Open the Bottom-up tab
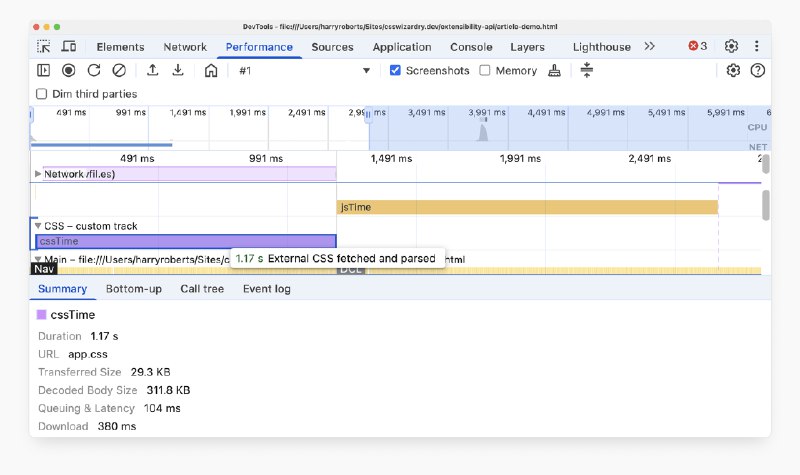The height and width of the screenshot is (475, 800). (134, 289)
